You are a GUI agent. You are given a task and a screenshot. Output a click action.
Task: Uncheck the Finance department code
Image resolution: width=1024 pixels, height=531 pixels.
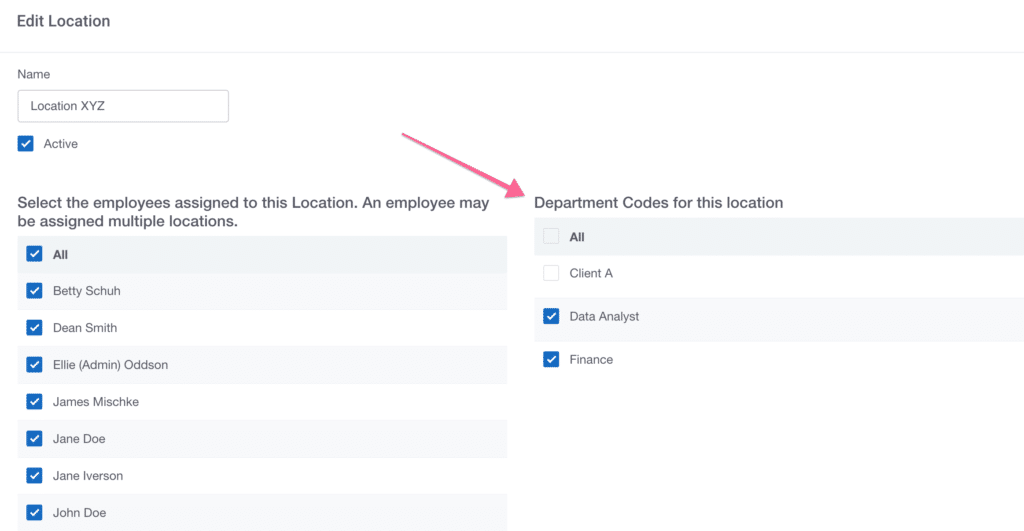pyautogui.click(x=551, y=359)
